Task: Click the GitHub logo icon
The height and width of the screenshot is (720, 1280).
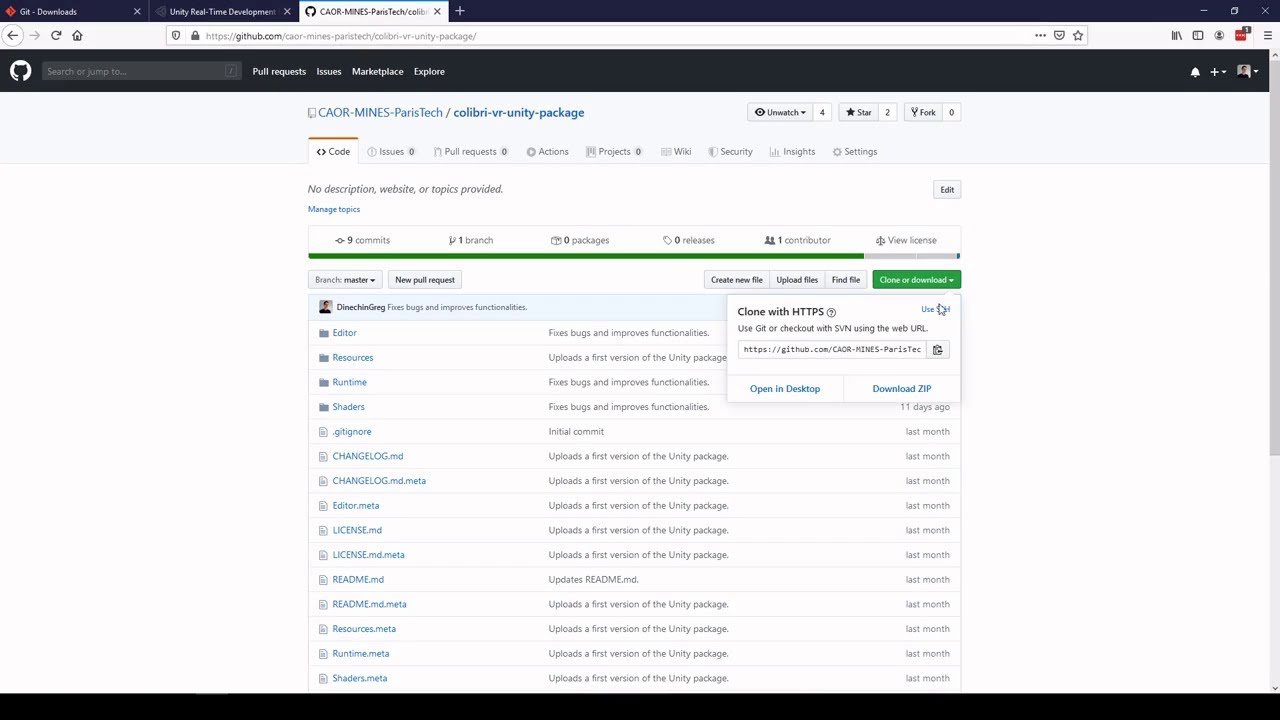Action: coord(20,71)
